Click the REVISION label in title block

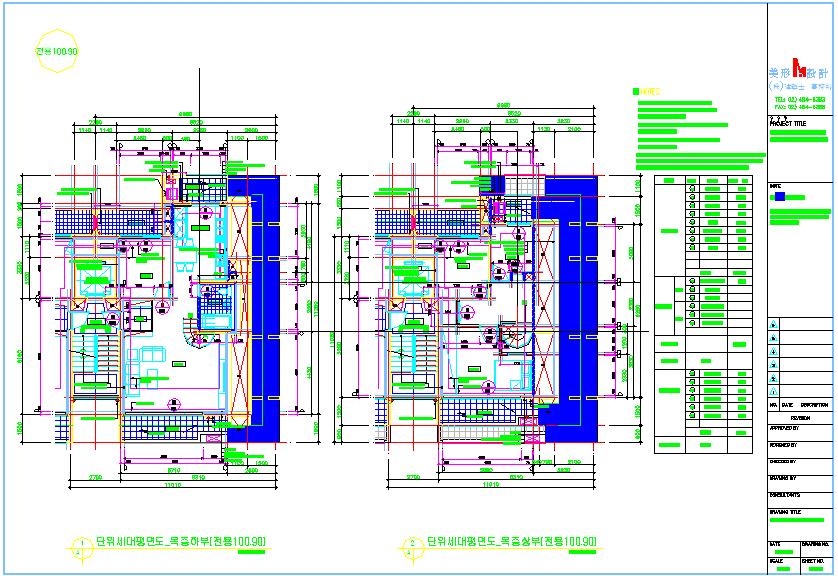tap(800, 419)
